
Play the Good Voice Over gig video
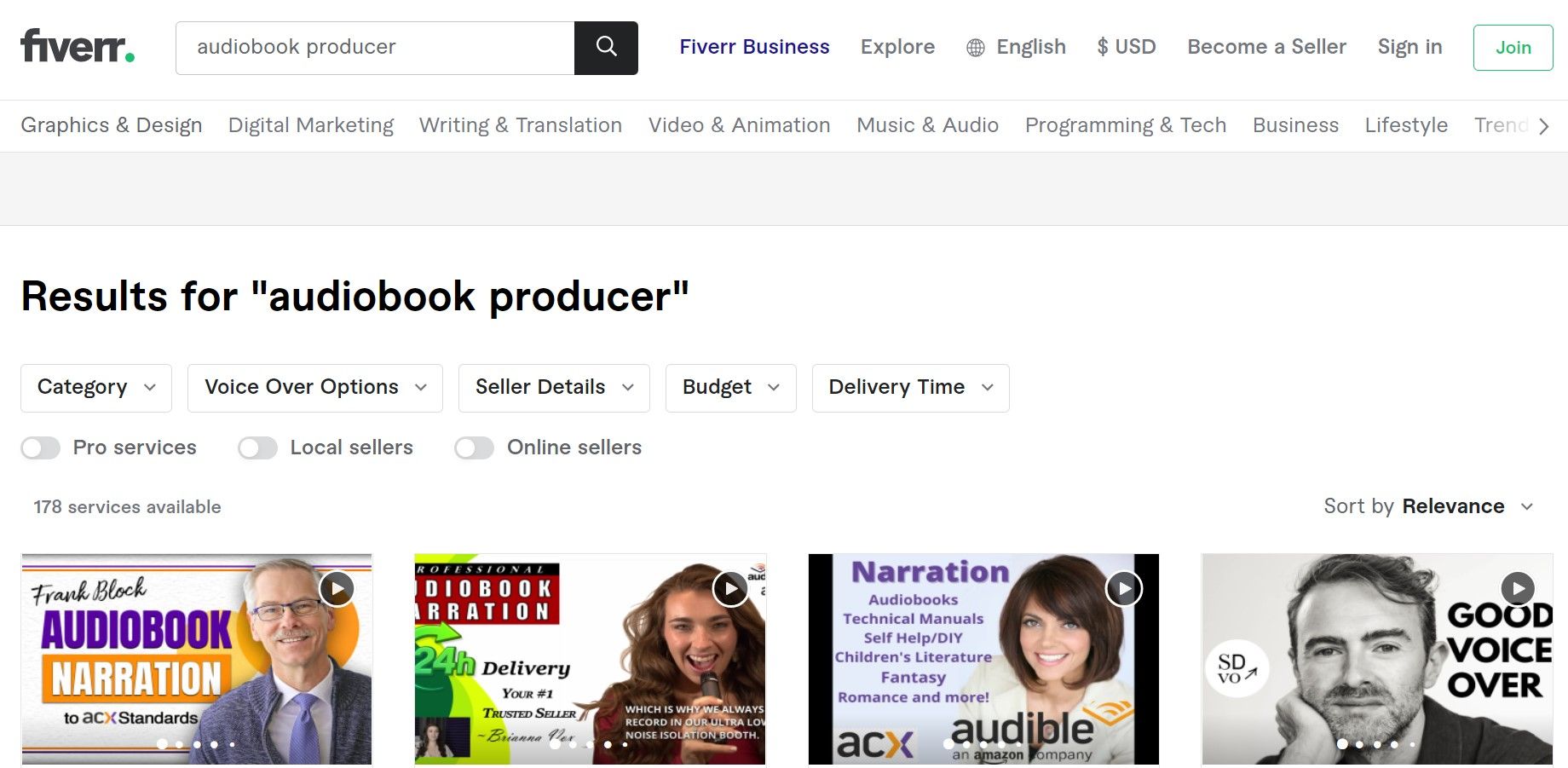point(1518,588)
